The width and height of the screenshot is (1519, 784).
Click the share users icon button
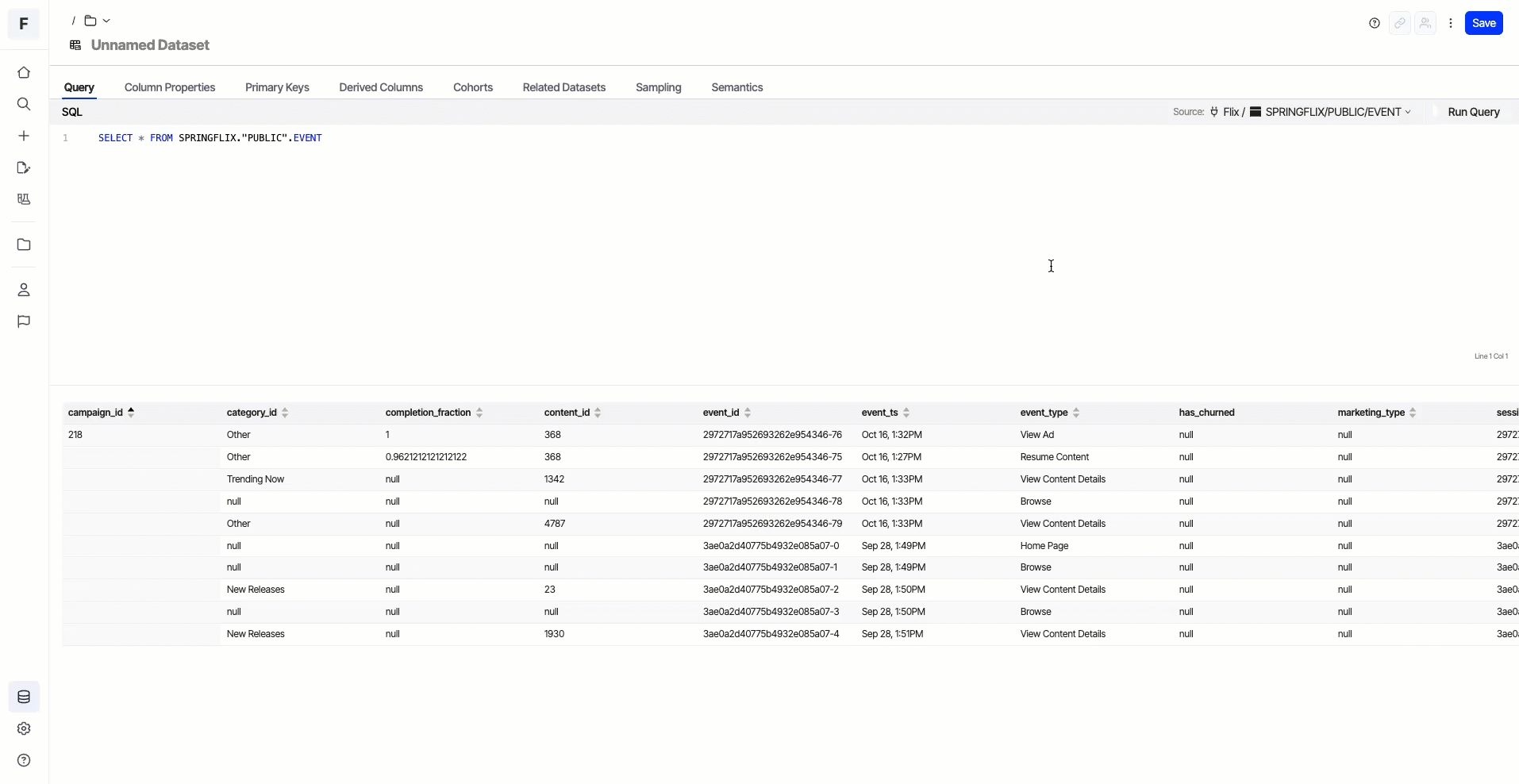click(x=1425, y=24)
